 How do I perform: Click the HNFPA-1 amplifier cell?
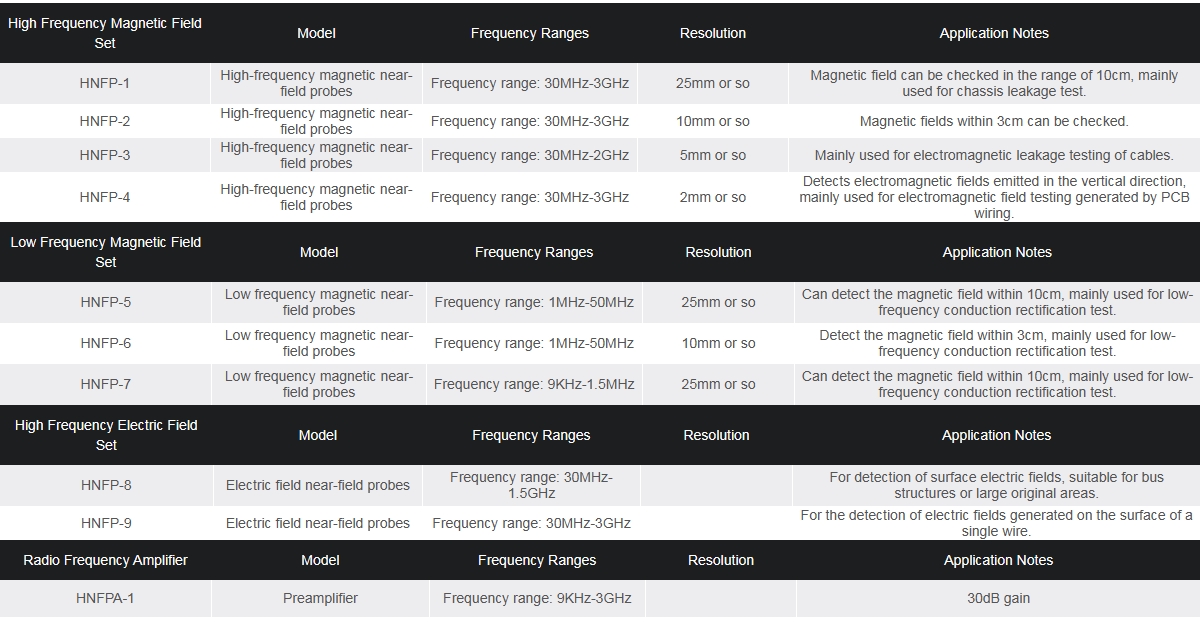pyautogui.click(x=105, y=598)
